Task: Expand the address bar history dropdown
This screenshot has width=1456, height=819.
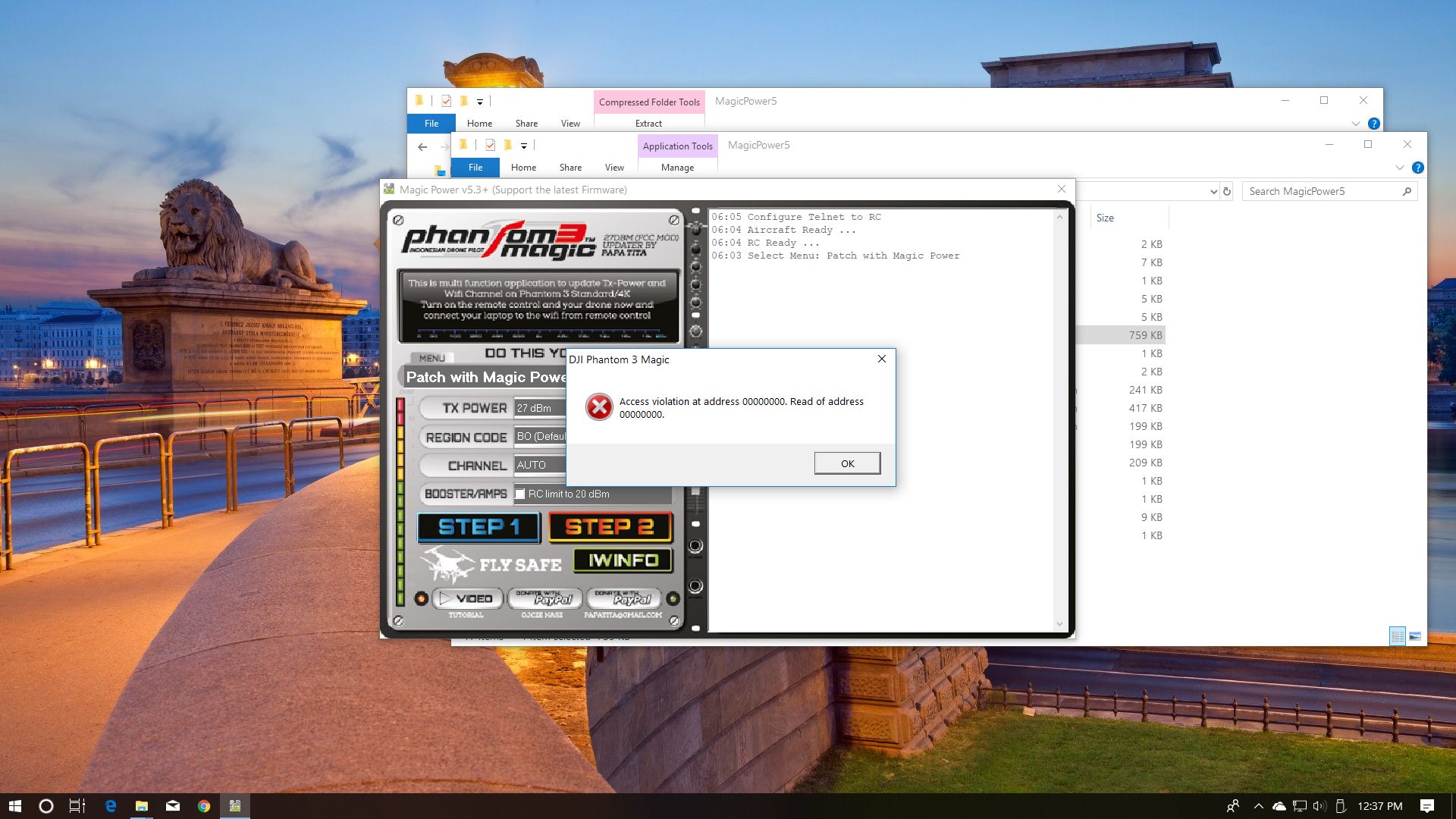Action: coord(1213,192)
